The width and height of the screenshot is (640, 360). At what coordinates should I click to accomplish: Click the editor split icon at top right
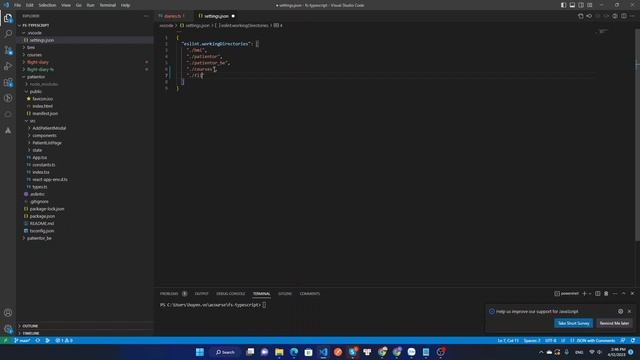pos(624,16)
